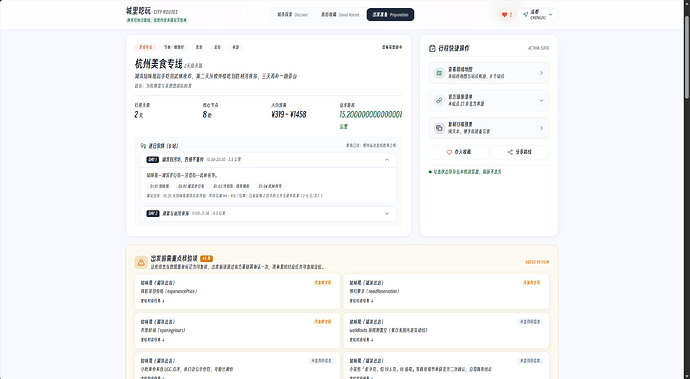Click the share icon on the share button

click(510, 152)
